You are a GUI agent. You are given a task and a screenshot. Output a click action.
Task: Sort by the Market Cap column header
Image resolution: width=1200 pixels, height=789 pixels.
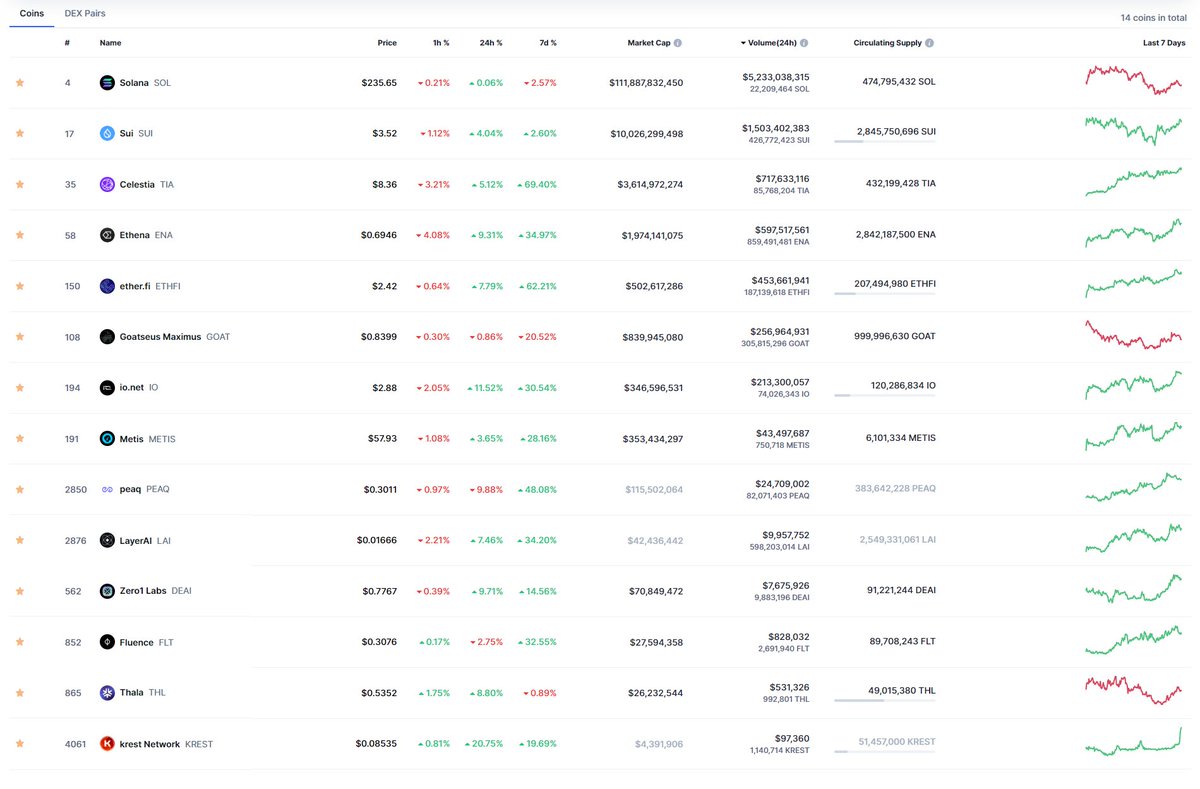(x=649, y=43)
